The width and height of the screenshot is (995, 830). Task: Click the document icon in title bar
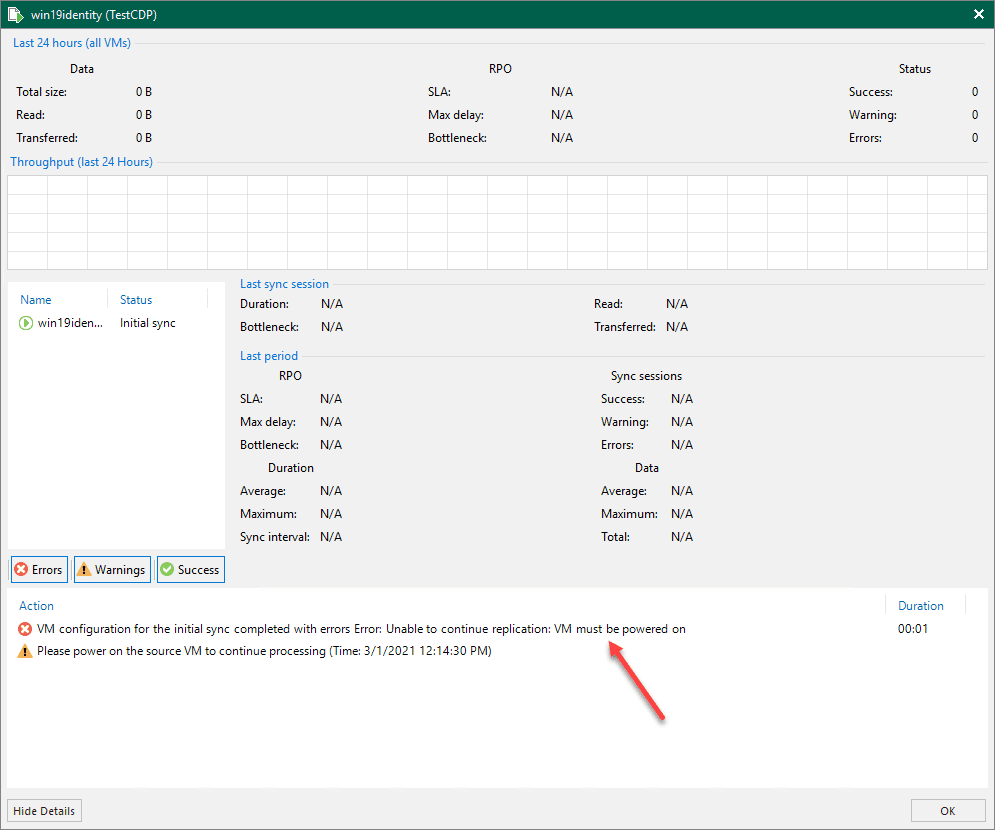pyautogui.click(x=15, y=14)
